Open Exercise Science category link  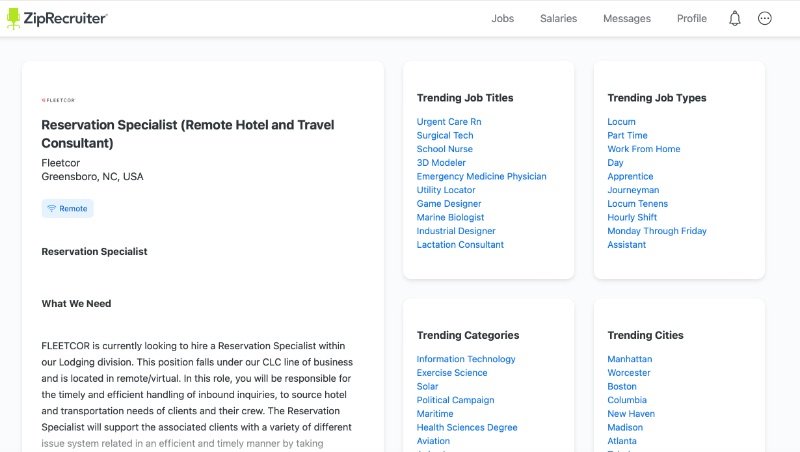tap(452, 372)
